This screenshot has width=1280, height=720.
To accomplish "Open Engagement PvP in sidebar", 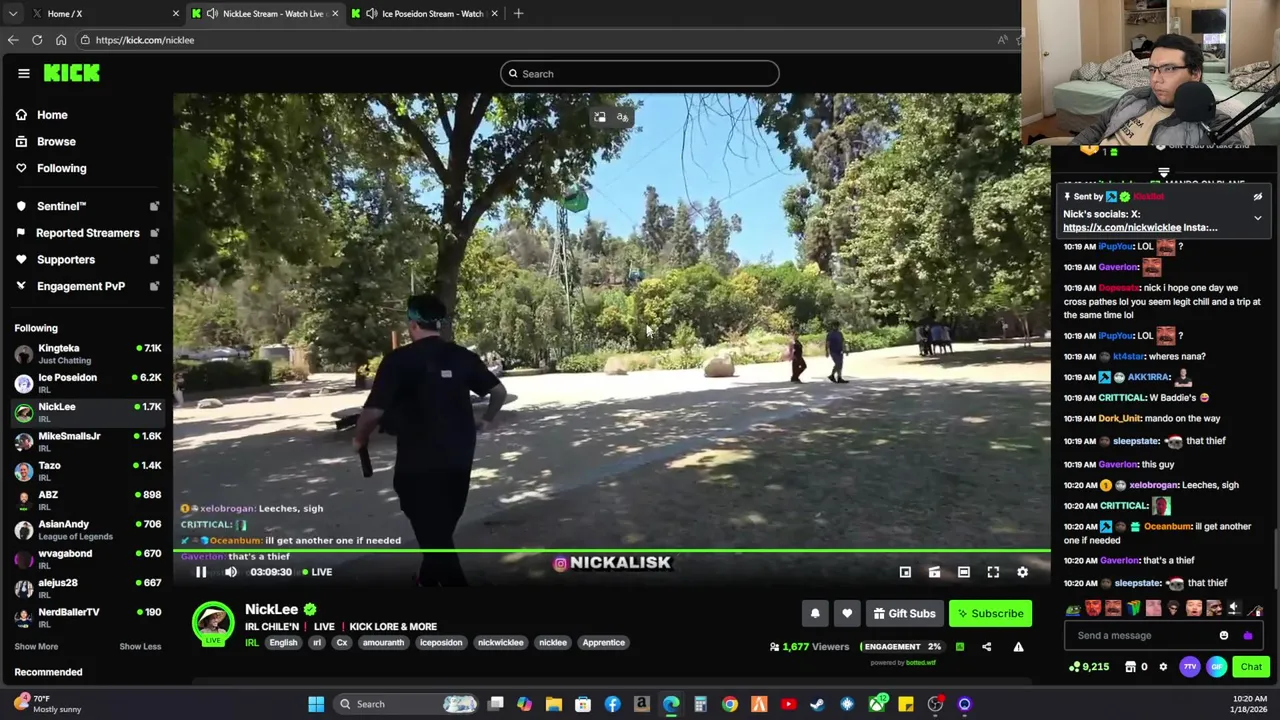I will (81, 286).
